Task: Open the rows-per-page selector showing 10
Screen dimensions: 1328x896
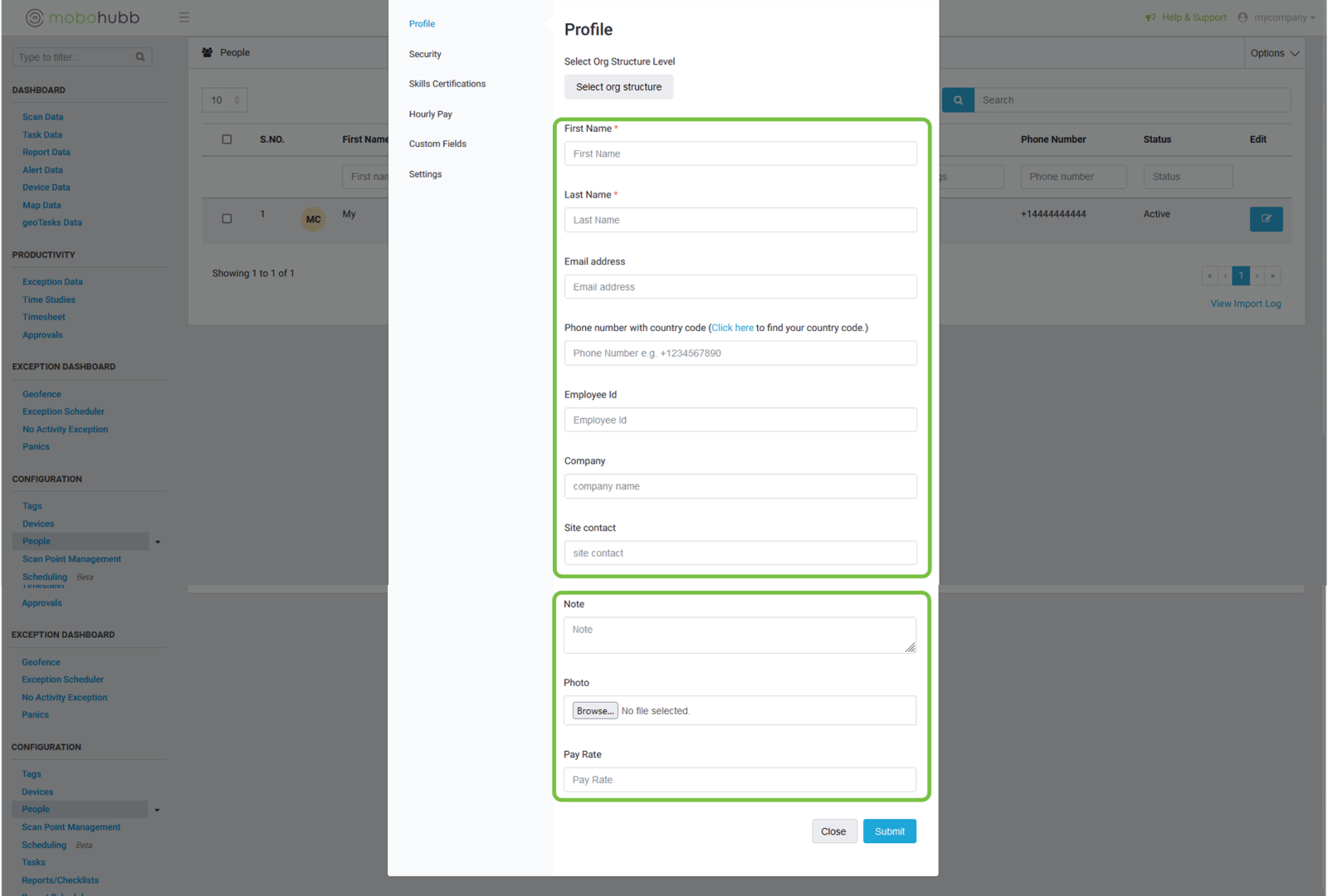Action: point(224,100)
